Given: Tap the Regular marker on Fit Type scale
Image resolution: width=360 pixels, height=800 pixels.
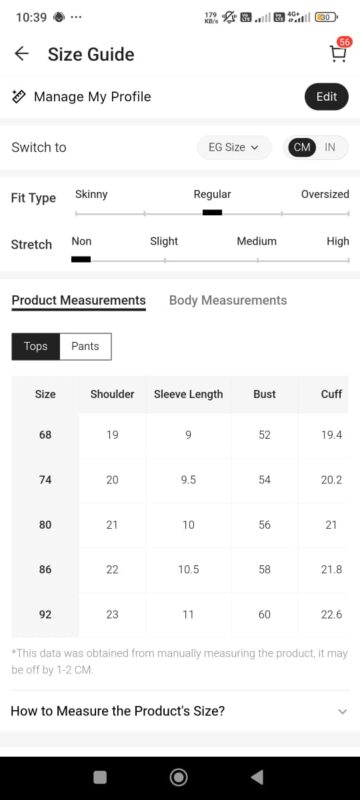Looking at the screenshot, I should 212,213.
